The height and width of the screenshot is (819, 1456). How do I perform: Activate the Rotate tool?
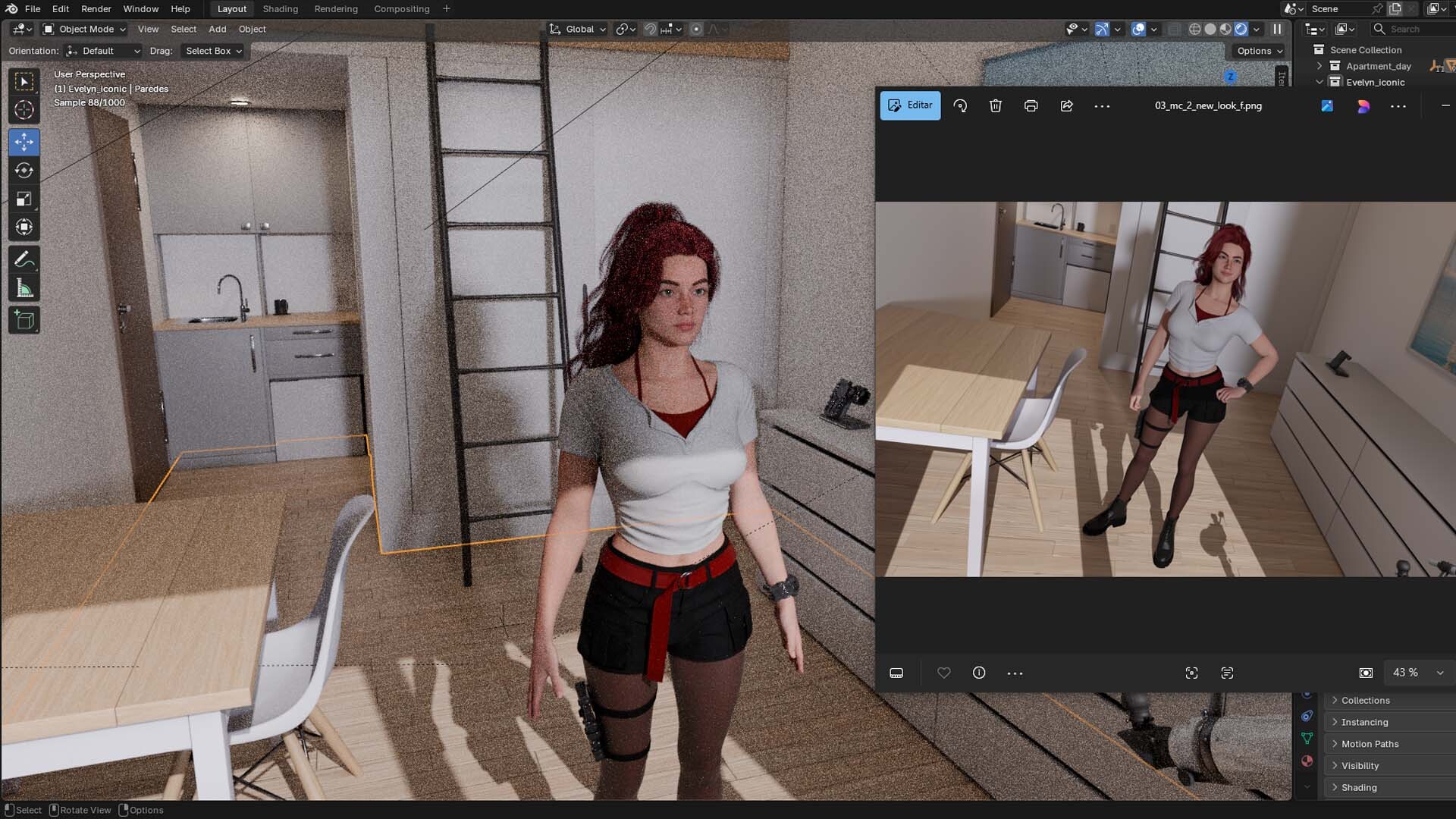click(x=24, y=171)
